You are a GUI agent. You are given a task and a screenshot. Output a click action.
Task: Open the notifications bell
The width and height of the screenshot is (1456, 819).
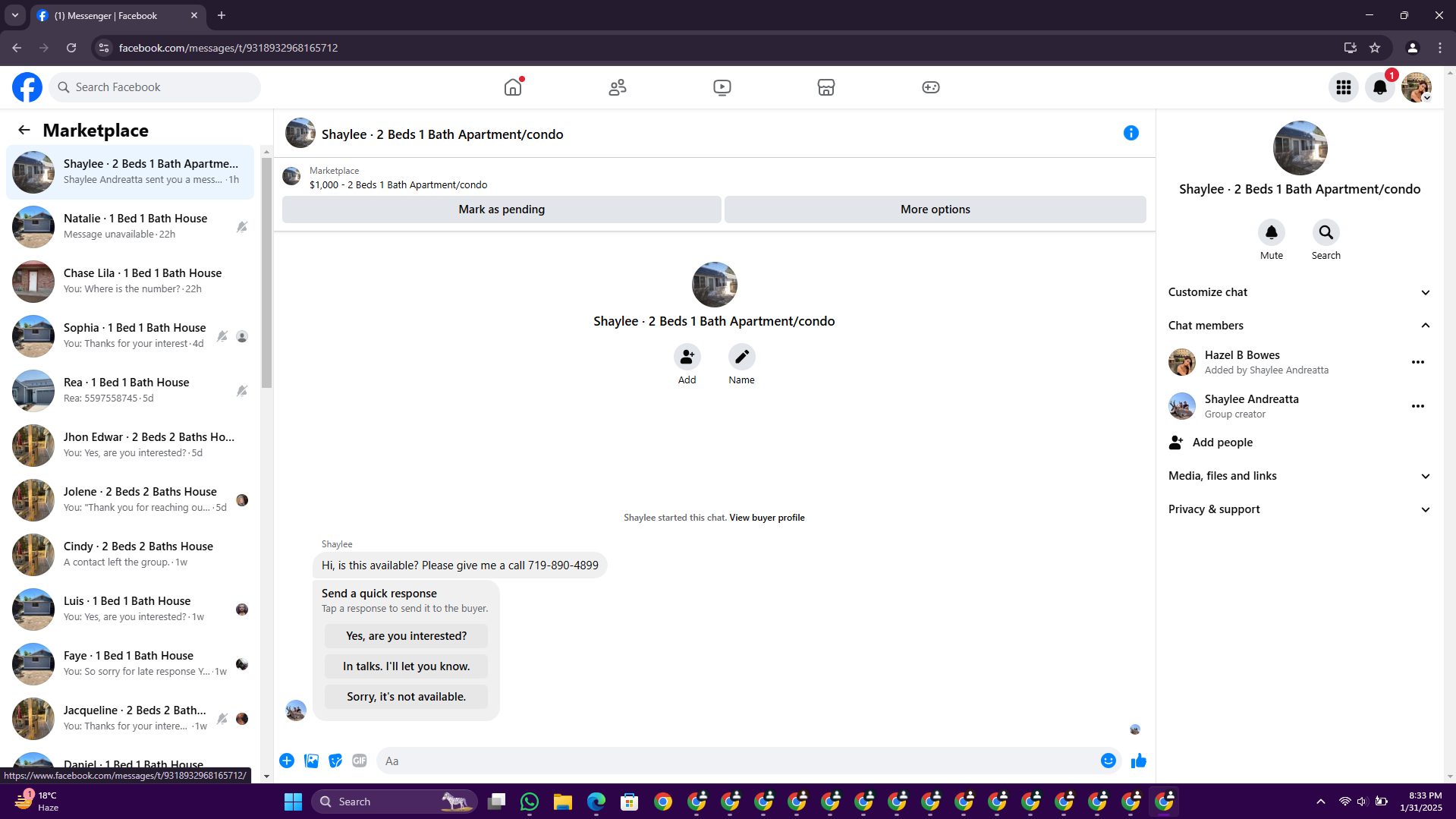click(1380, 87)
